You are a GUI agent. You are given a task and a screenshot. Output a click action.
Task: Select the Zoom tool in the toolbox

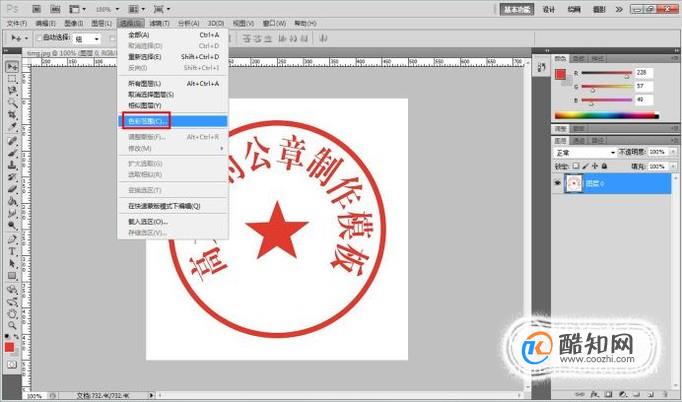click(12, 325)
